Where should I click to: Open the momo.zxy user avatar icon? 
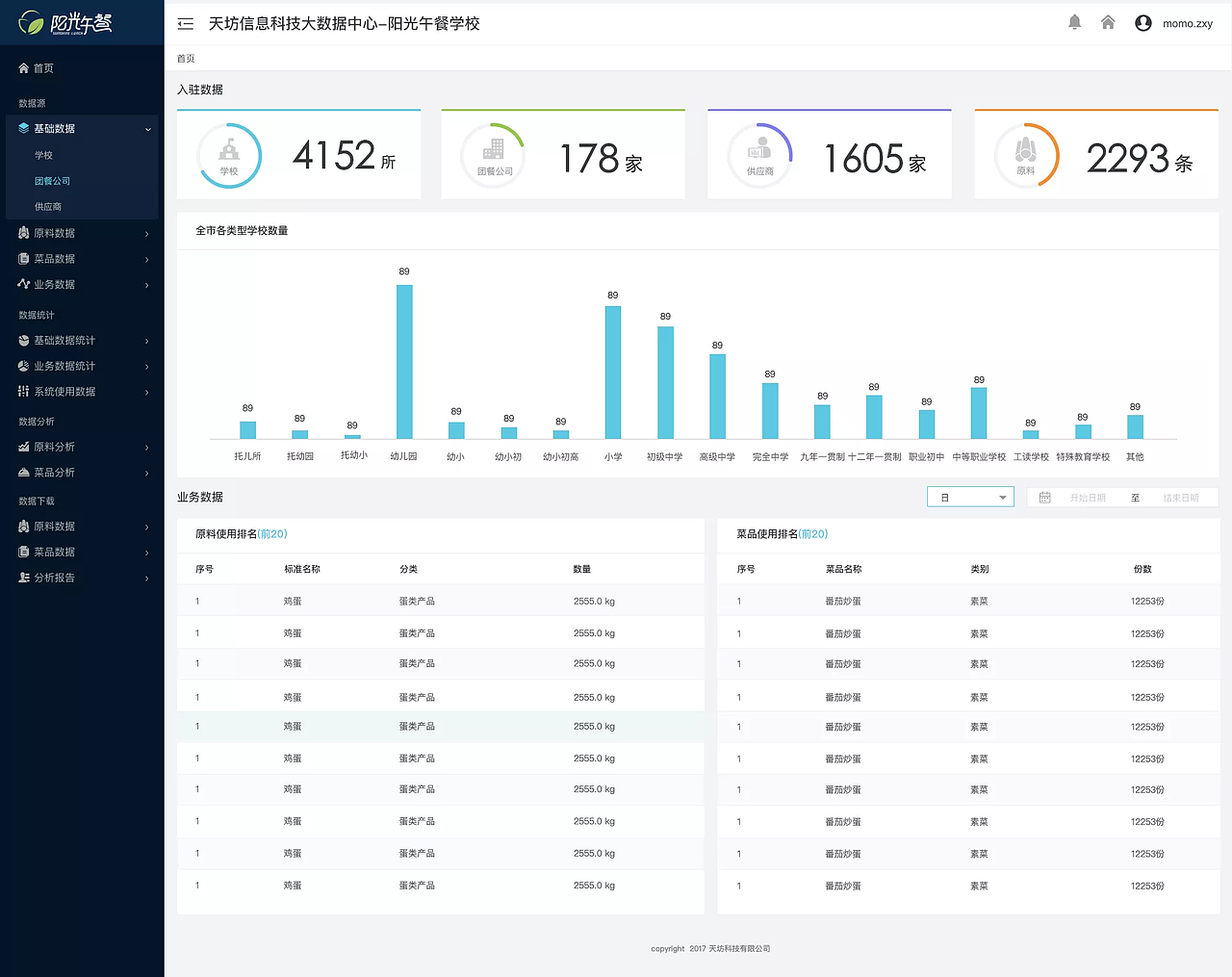click(1143, 23)
